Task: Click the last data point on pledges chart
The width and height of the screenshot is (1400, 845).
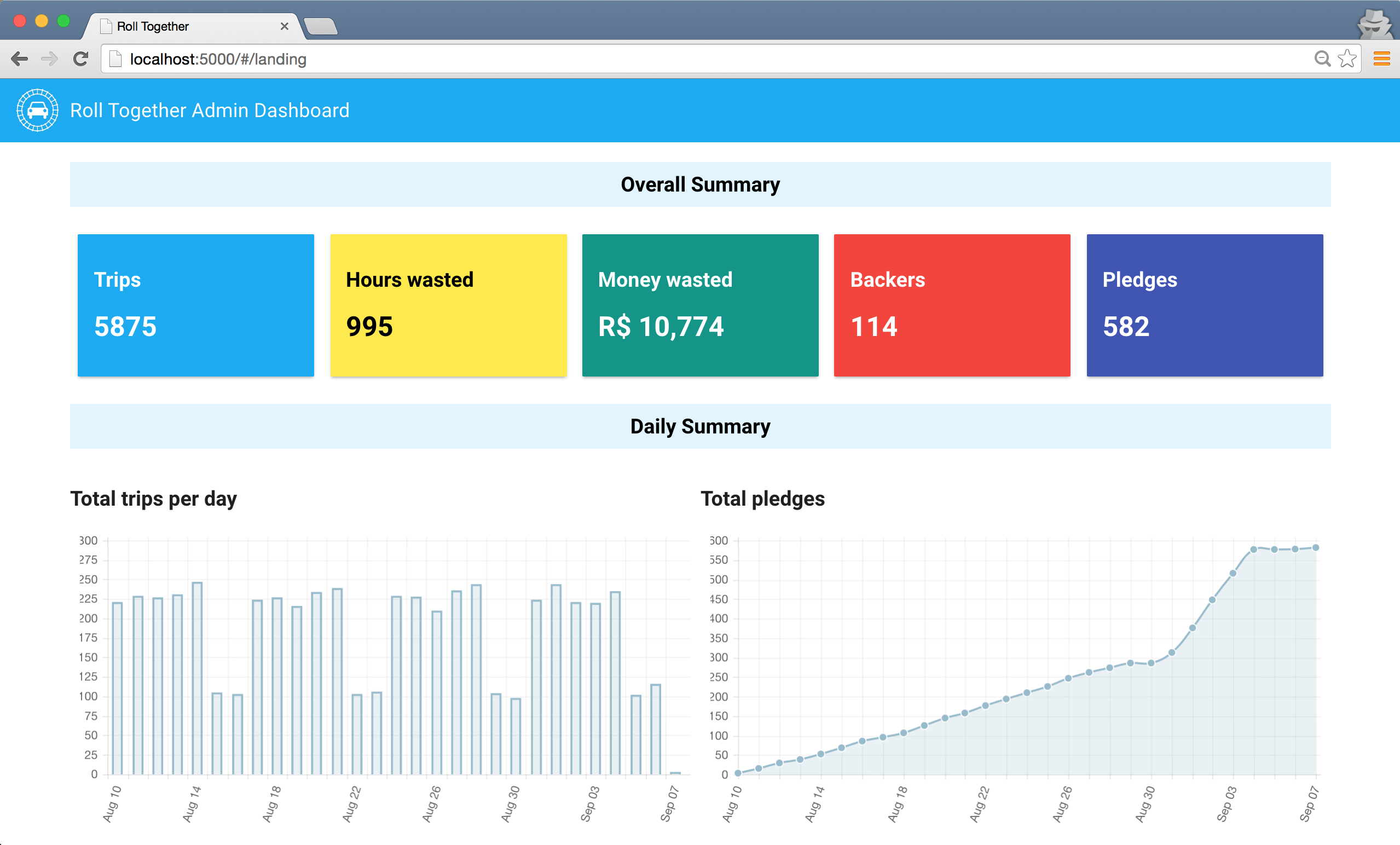Action: 1315,548
